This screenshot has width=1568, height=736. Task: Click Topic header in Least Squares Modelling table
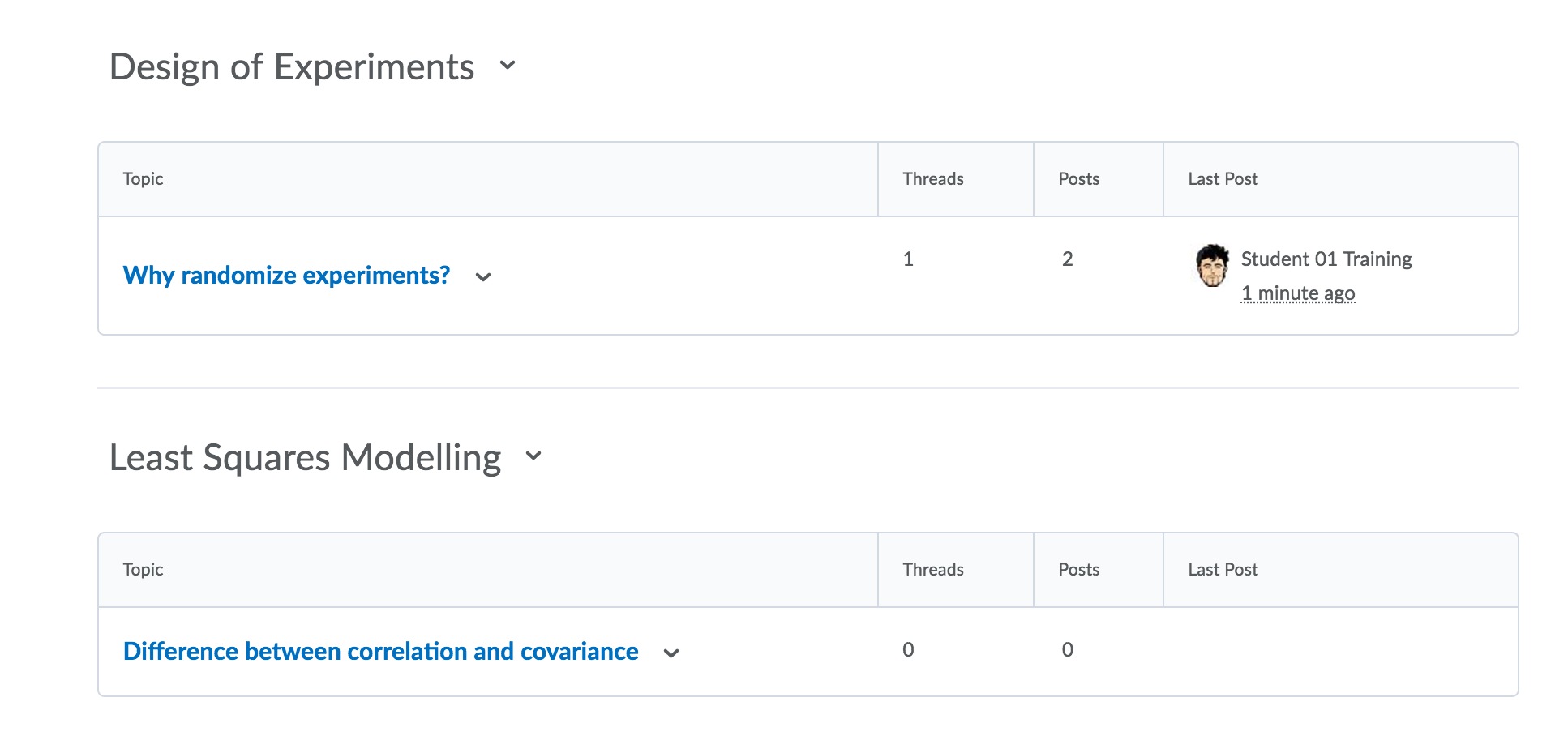(144, 570)
